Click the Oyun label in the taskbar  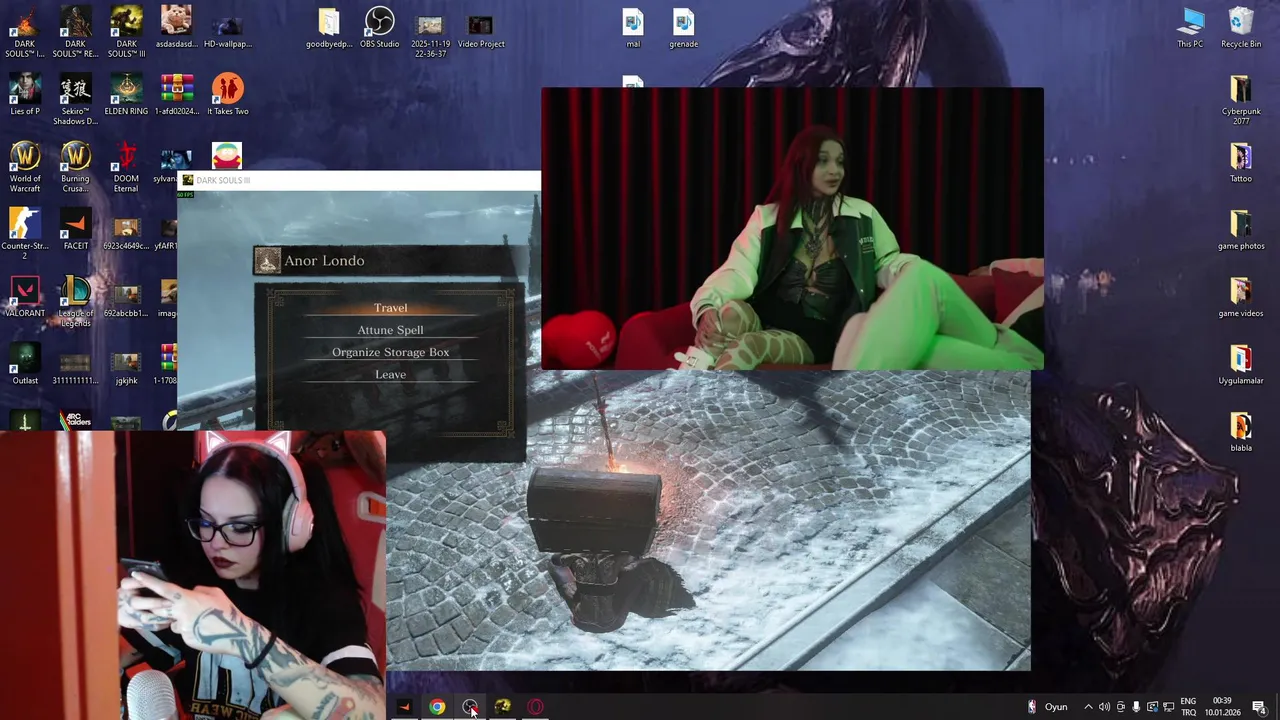[x=1056, y=707]
